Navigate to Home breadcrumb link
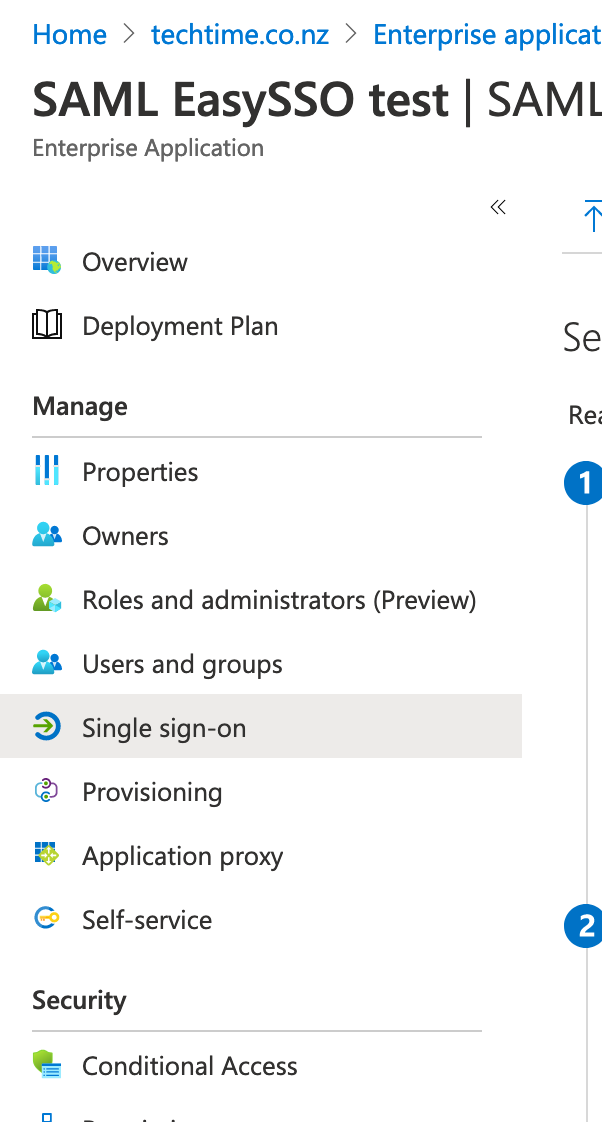602x1122 pixels. tap(69, 34)
